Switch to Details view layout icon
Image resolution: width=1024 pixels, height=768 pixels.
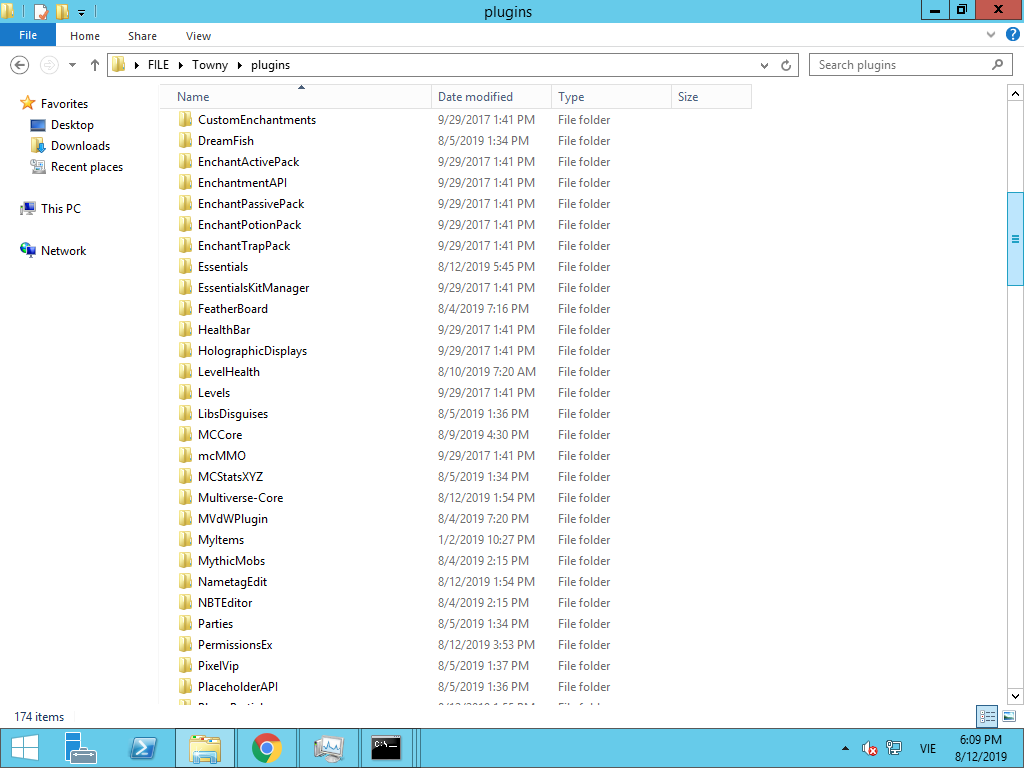(987, 716)
